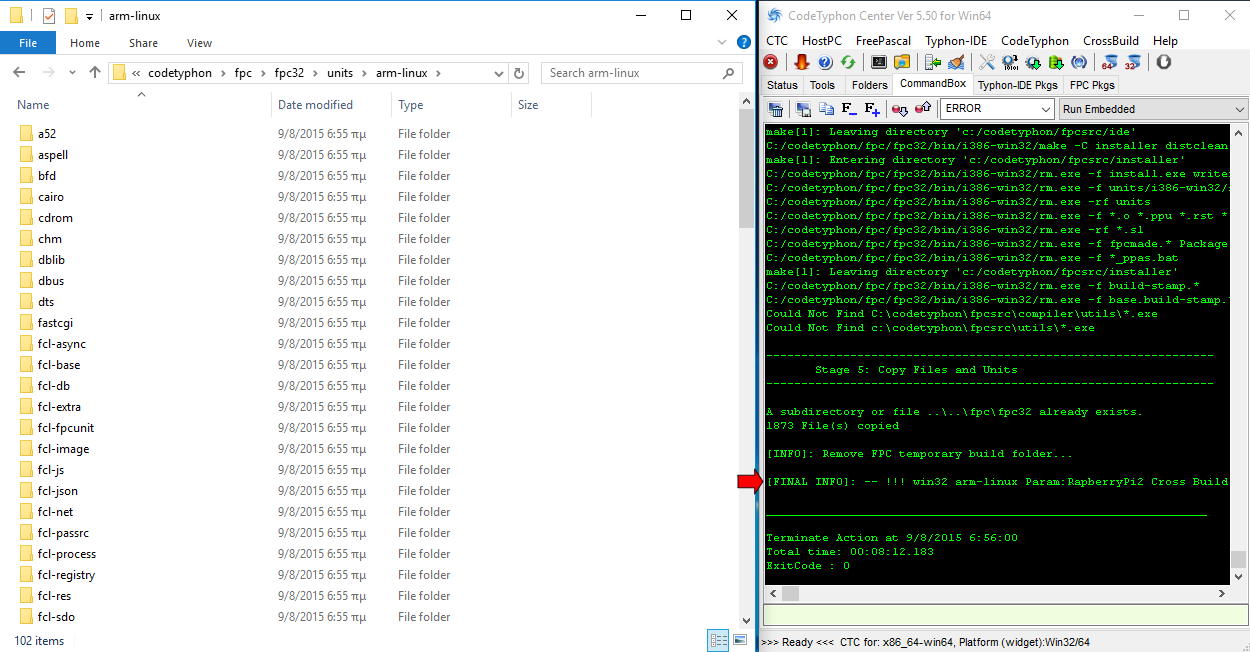
Task: Switch to details view button in Explorer
Action: pyautogui.click(x=718, y=640)
